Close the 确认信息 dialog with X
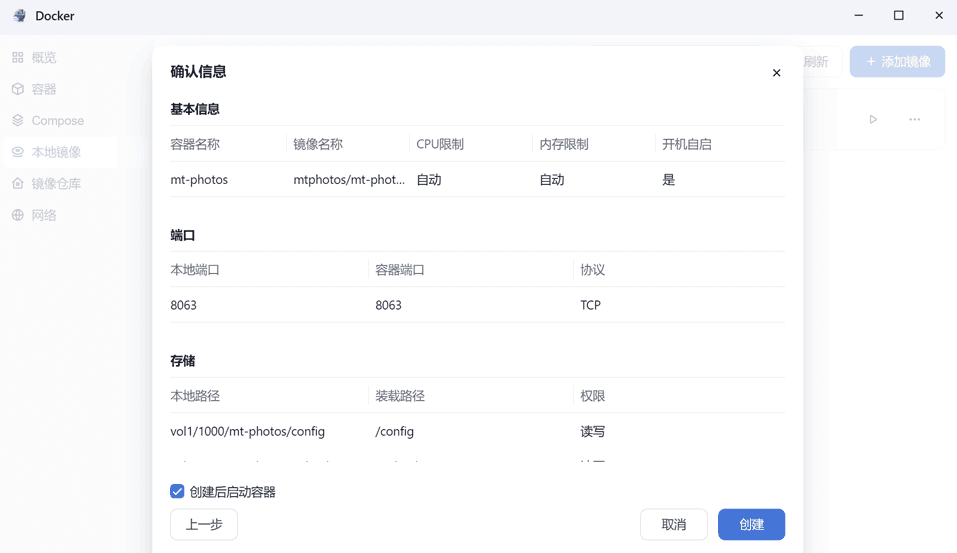This screenshot has width=957, height=553. [776, 73]
